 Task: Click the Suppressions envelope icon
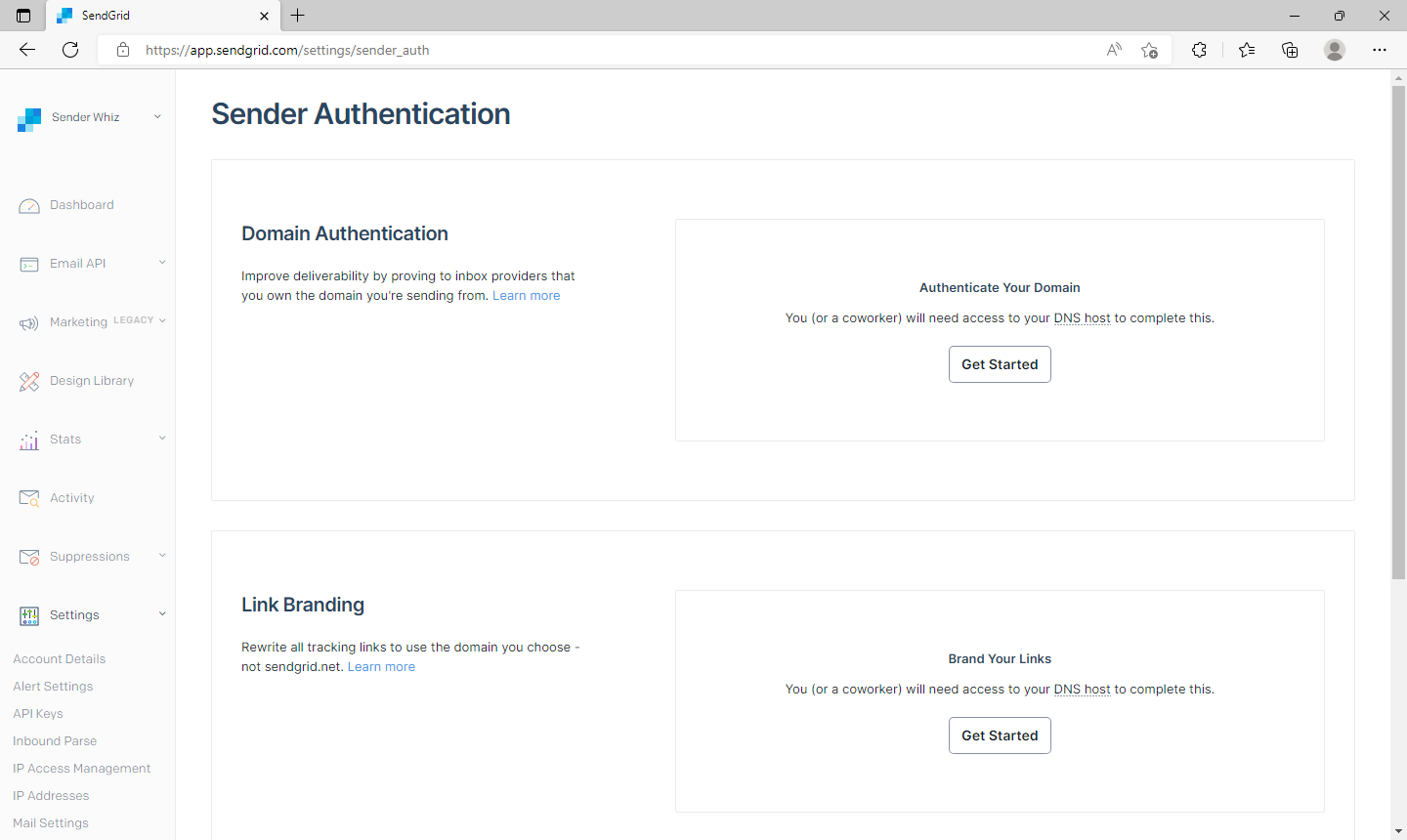click(x=29, y=558)
